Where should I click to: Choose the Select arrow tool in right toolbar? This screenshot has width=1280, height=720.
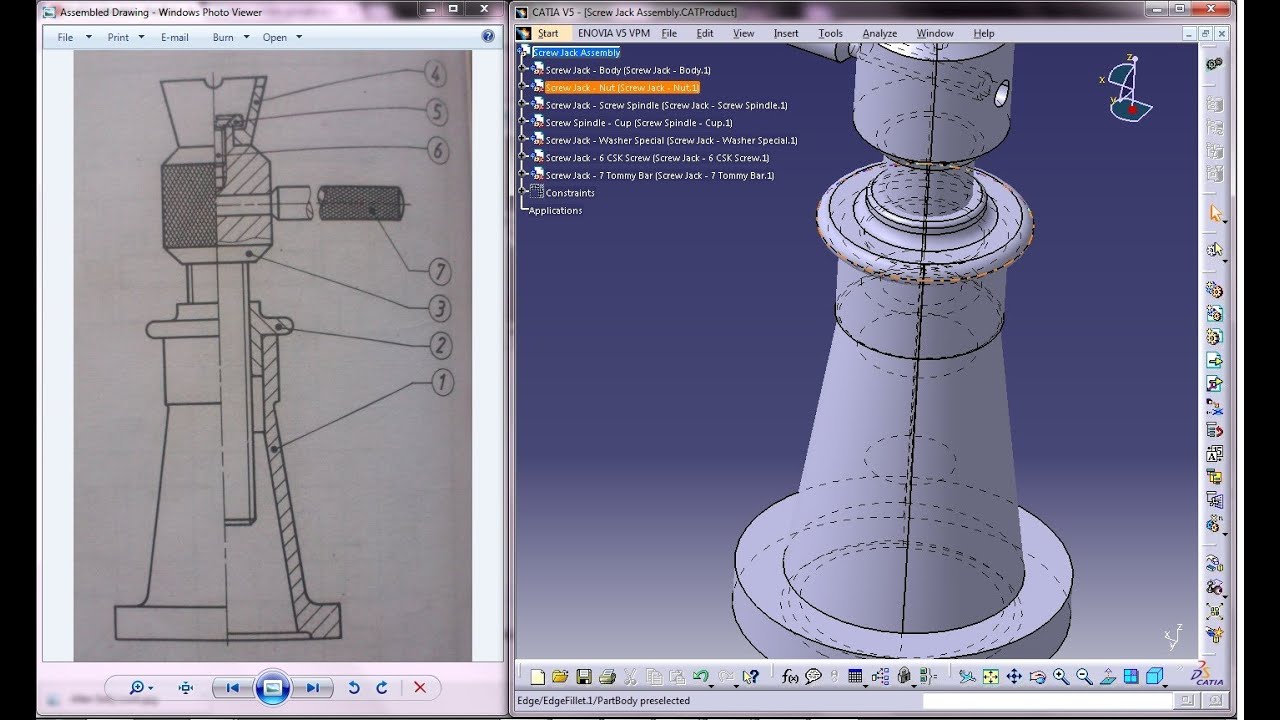coord(1216,213)
